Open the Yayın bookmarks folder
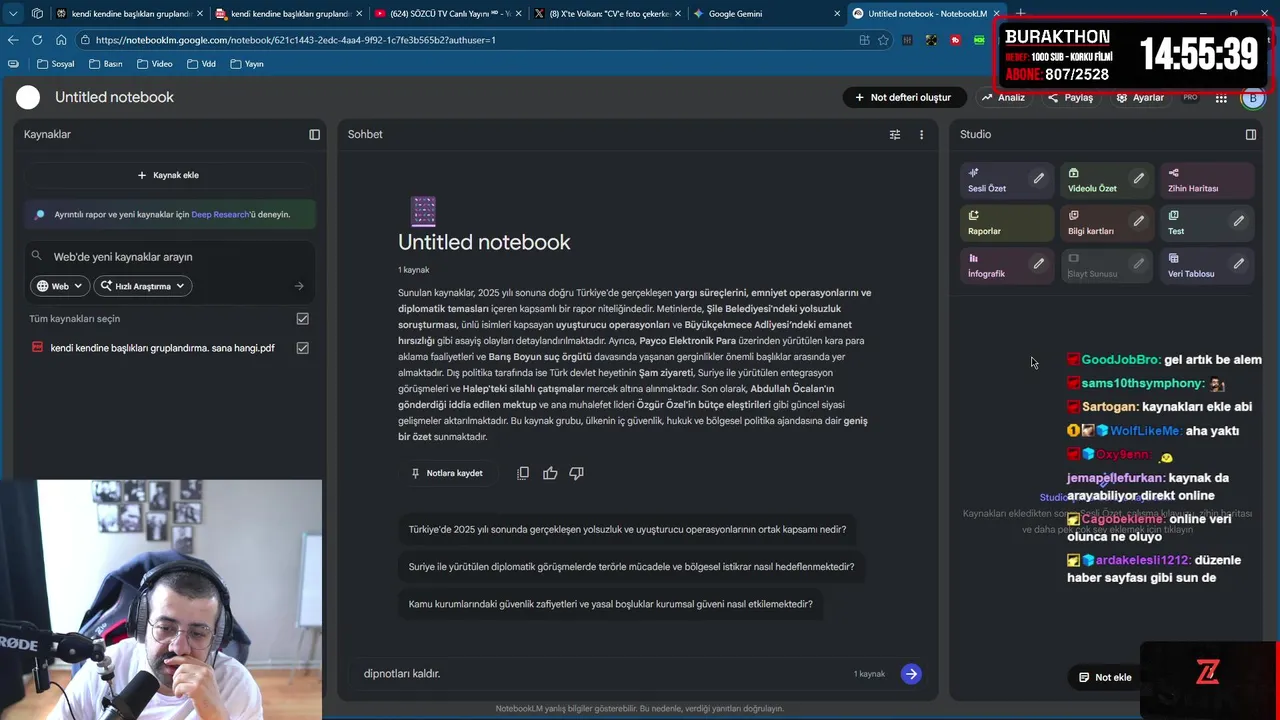1280x720 pixels. coord(246,64)
